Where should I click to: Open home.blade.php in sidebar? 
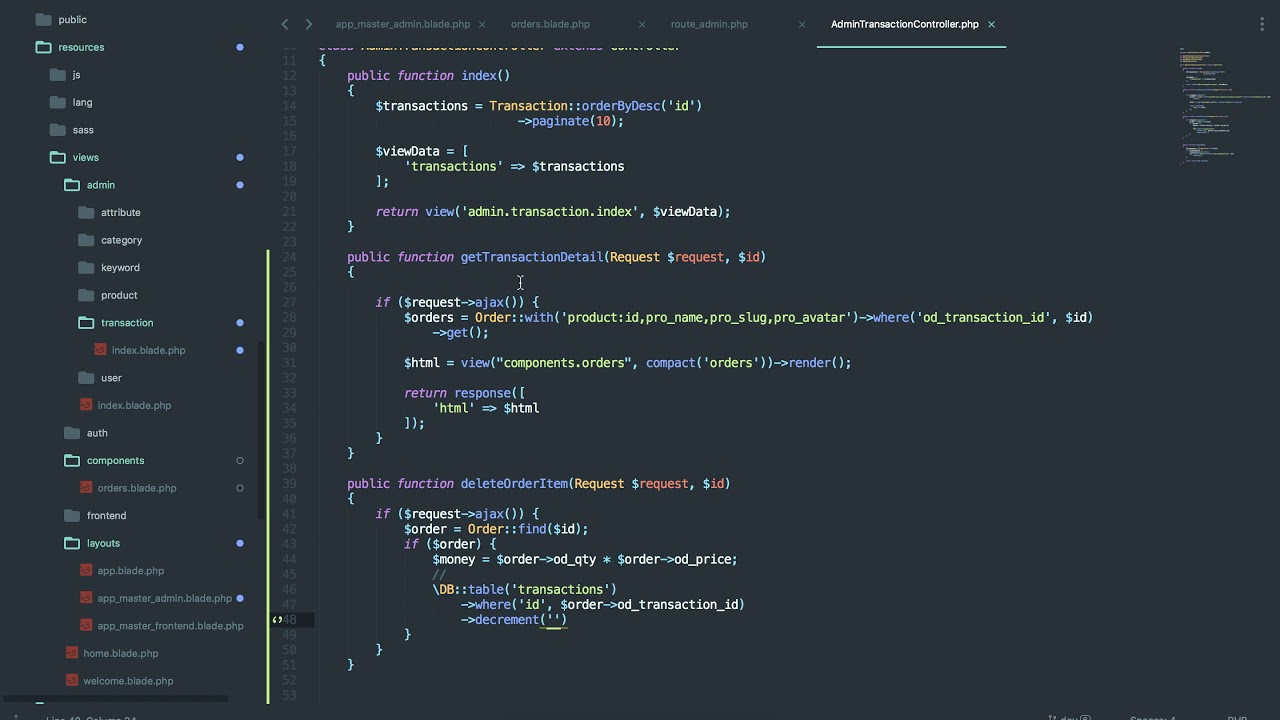pyautogui.click(x=121, y=653)
